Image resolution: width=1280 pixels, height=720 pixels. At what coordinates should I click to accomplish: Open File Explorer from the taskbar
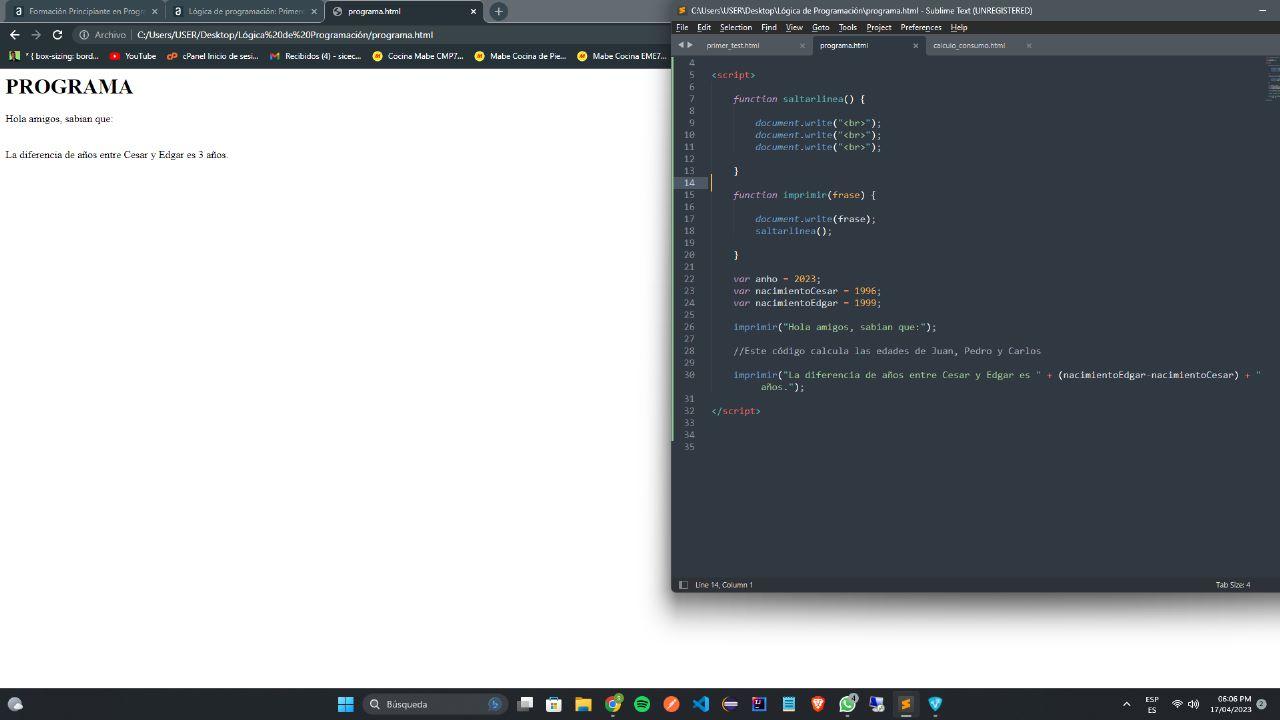pyautogui.click(x=583, y=704)
